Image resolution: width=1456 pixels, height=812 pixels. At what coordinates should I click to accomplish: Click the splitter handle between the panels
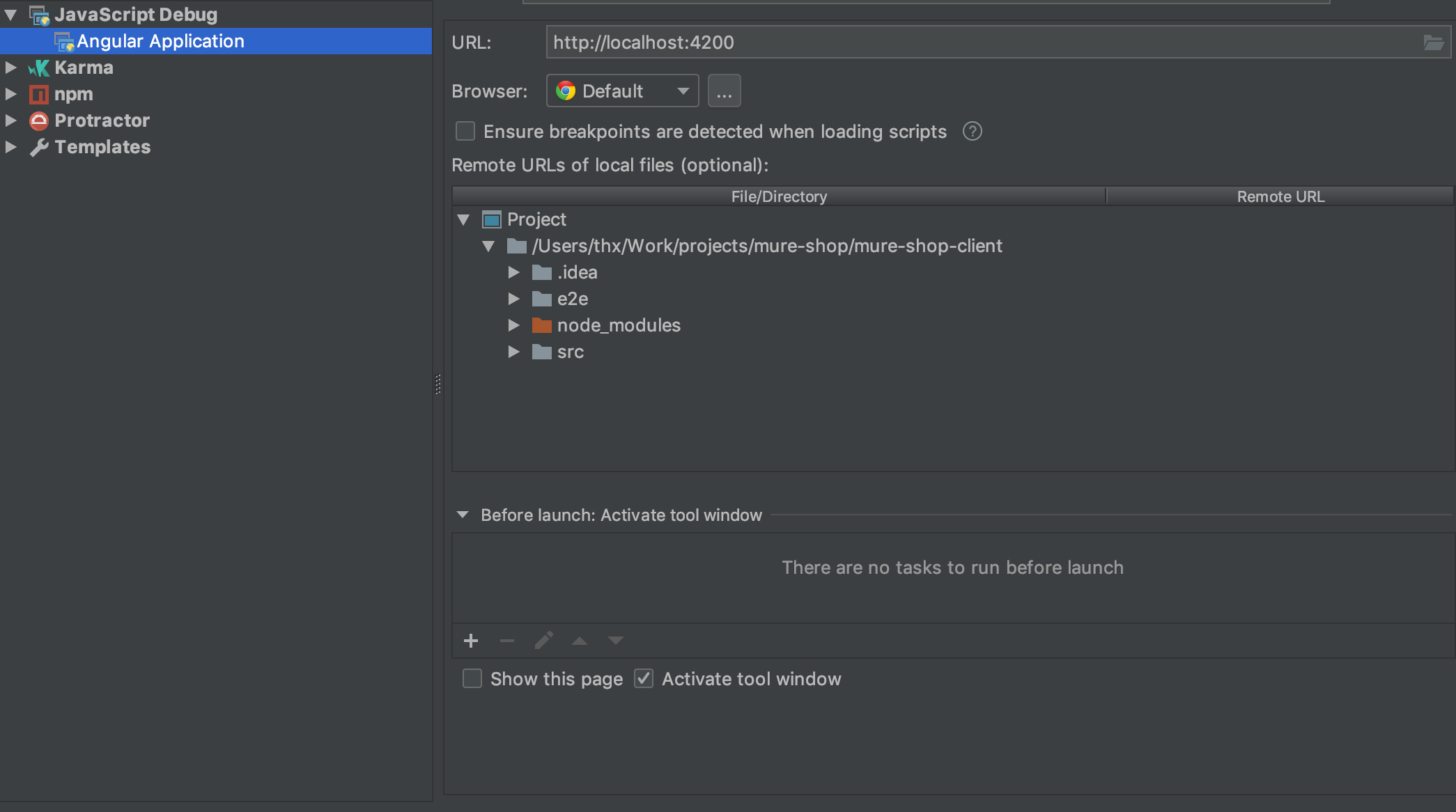point(438,384)
